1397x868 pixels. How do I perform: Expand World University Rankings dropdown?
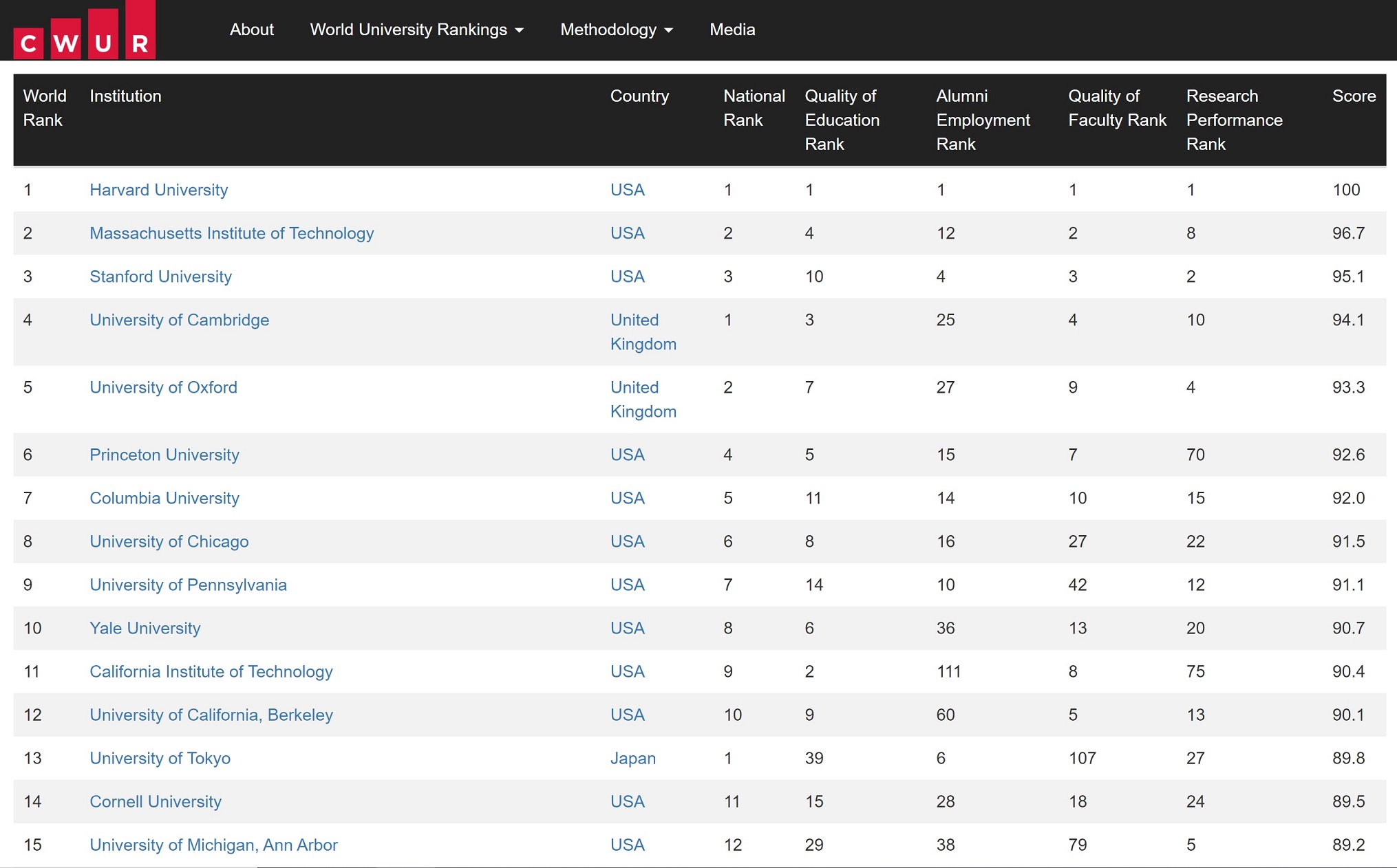tap(417, 30)
